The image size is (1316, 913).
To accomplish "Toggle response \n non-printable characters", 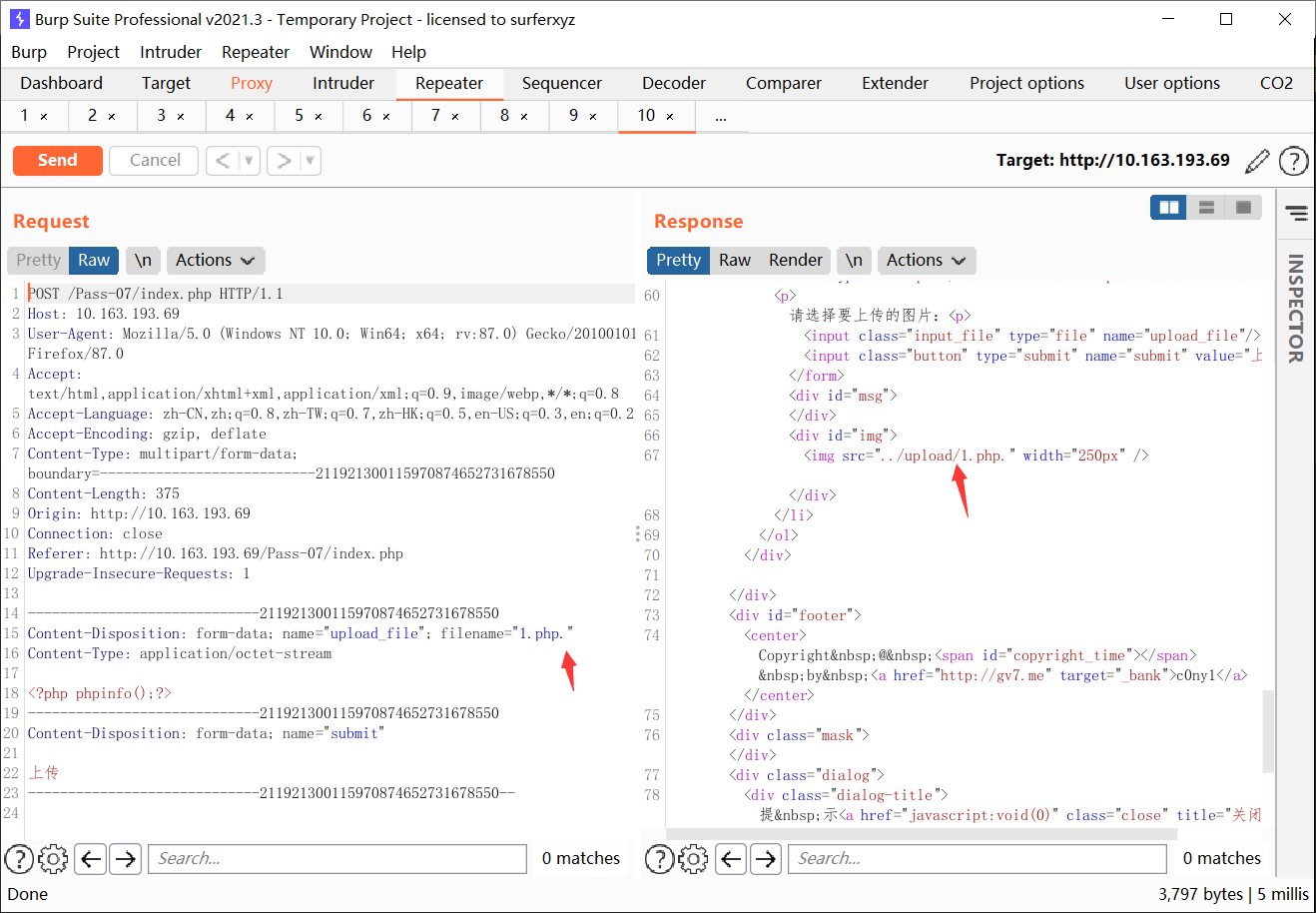I will [x=854, y=260].
